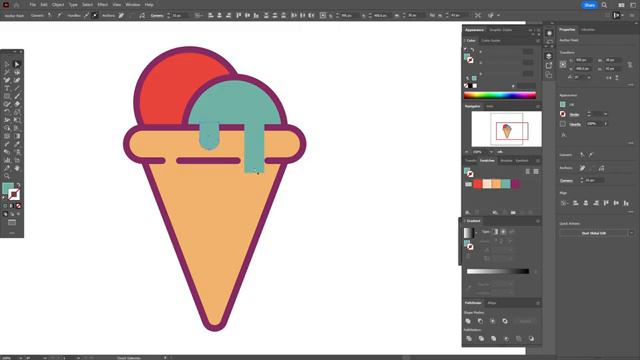Viewport: 640px width, 360px height.
Task: Switch Swatches panel to list view
Action: tap(527, 171)
